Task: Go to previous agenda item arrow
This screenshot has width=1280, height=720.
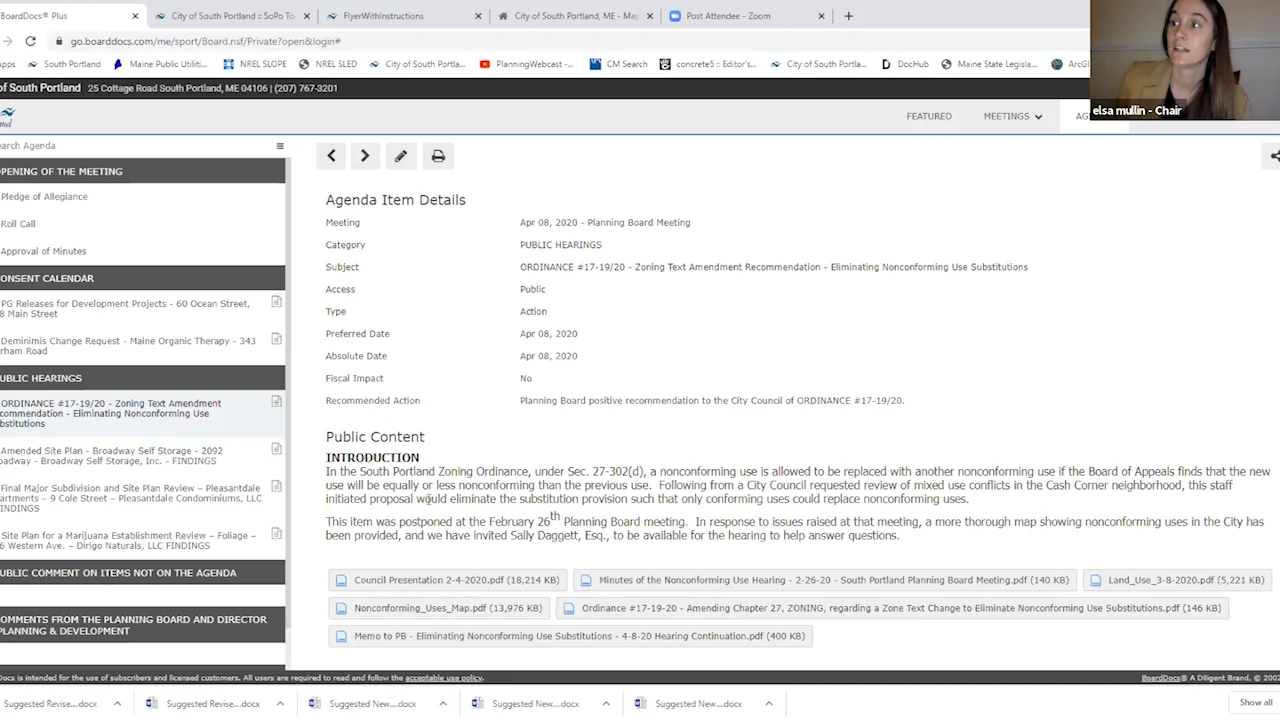Action: 331,156
